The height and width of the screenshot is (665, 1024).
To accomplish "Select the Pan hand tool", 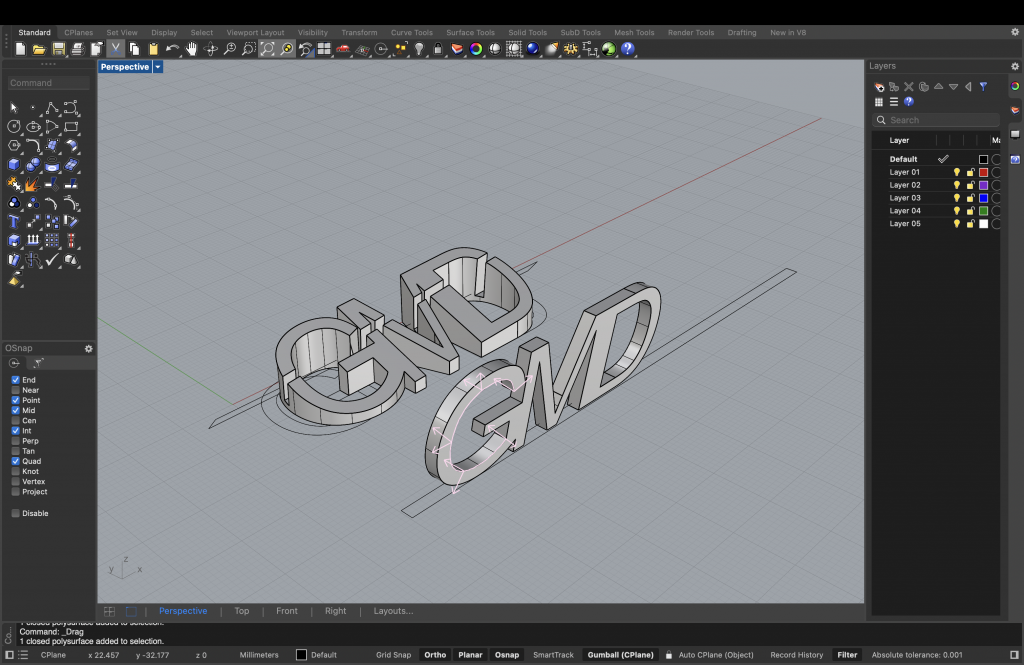I will (x=191, y=49).
